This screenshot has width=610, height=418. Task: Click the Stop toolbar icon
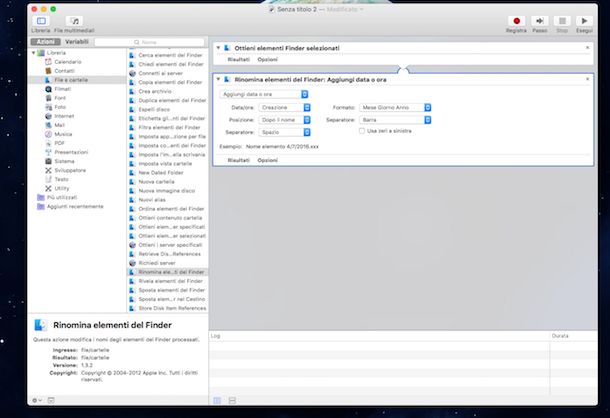562,21
